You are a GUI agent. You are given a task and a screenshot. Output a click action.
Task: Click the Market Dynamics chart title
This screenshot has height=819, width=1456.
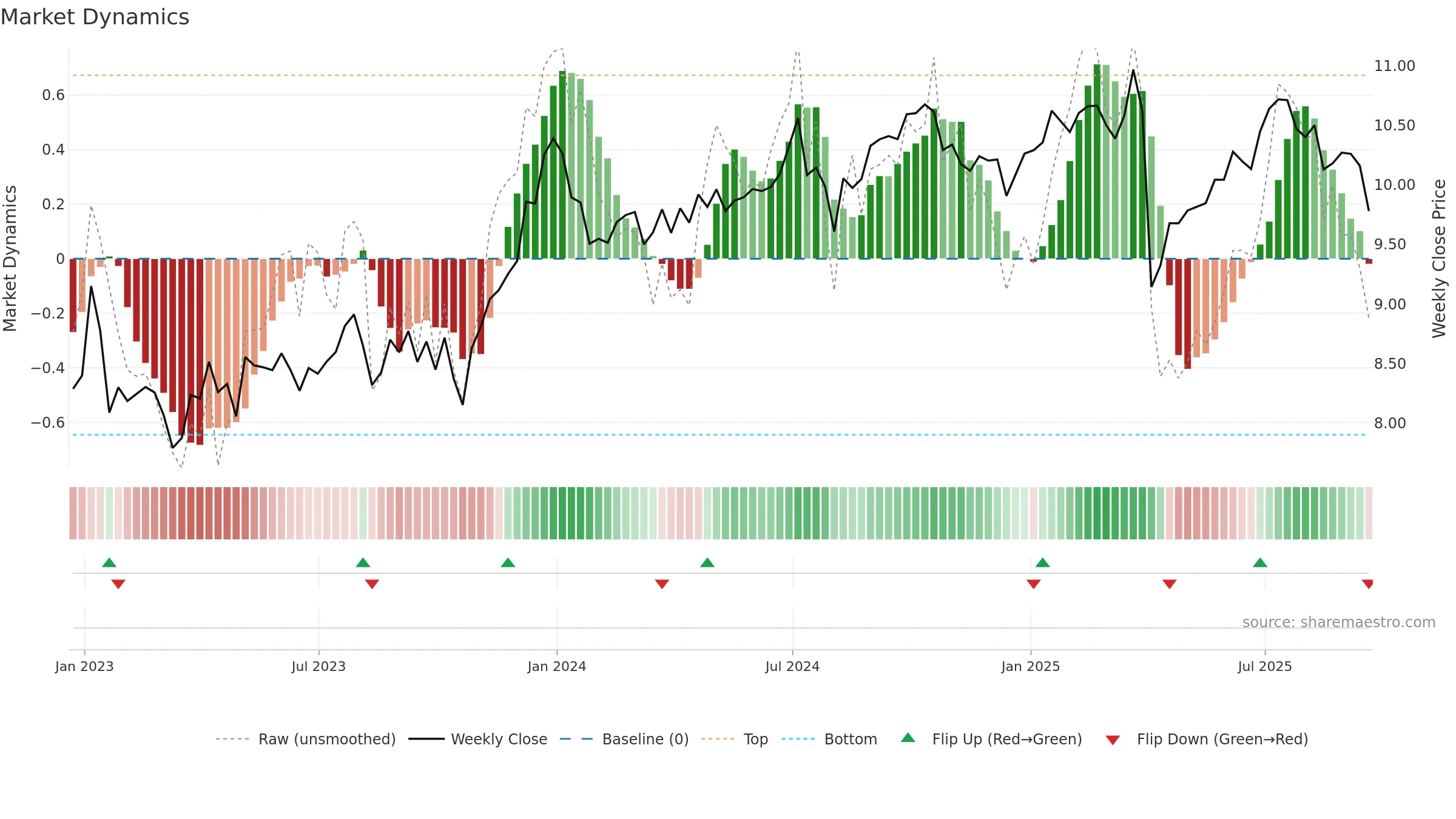95,17
